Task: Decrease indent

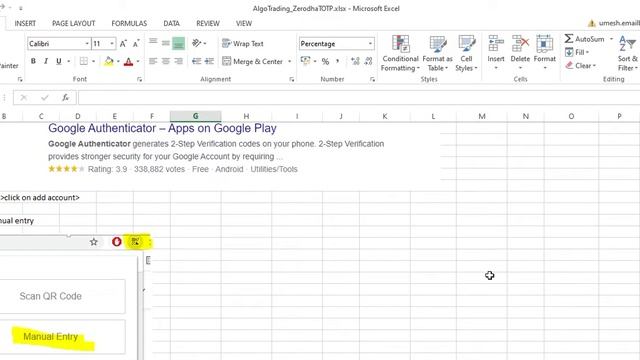Action: pyautogui.click(x=197, y=61)
